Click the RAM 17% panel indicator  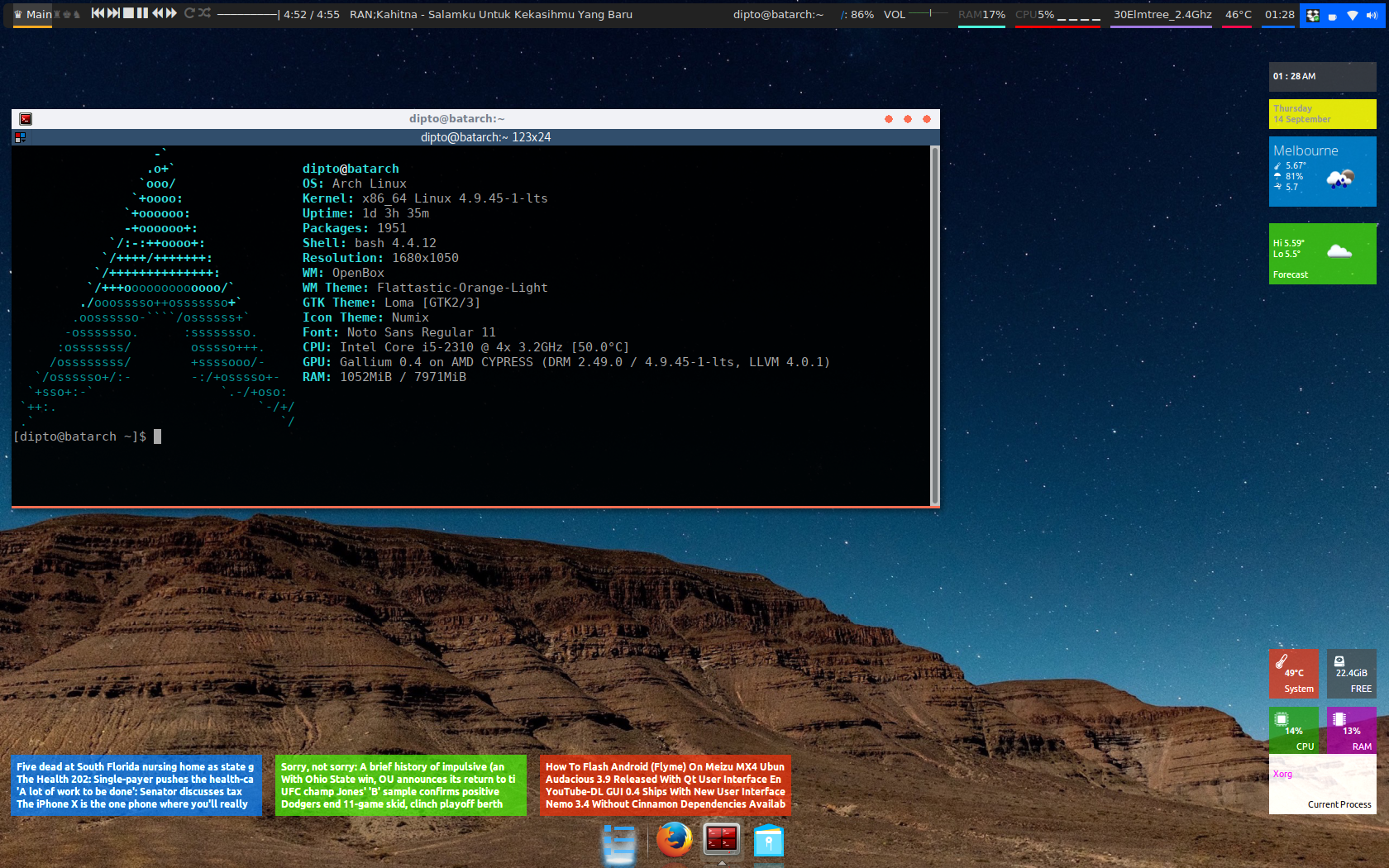(981, 15)
